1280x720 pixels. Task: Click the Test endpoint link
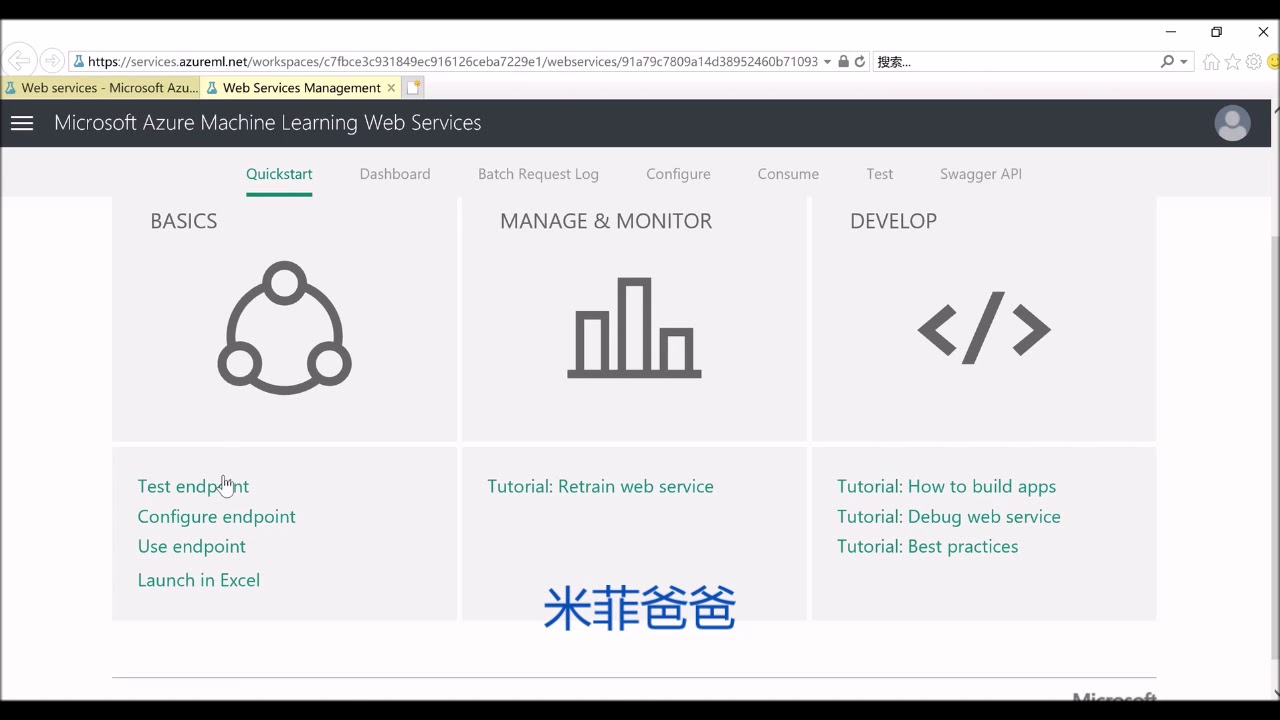point(193,486)
